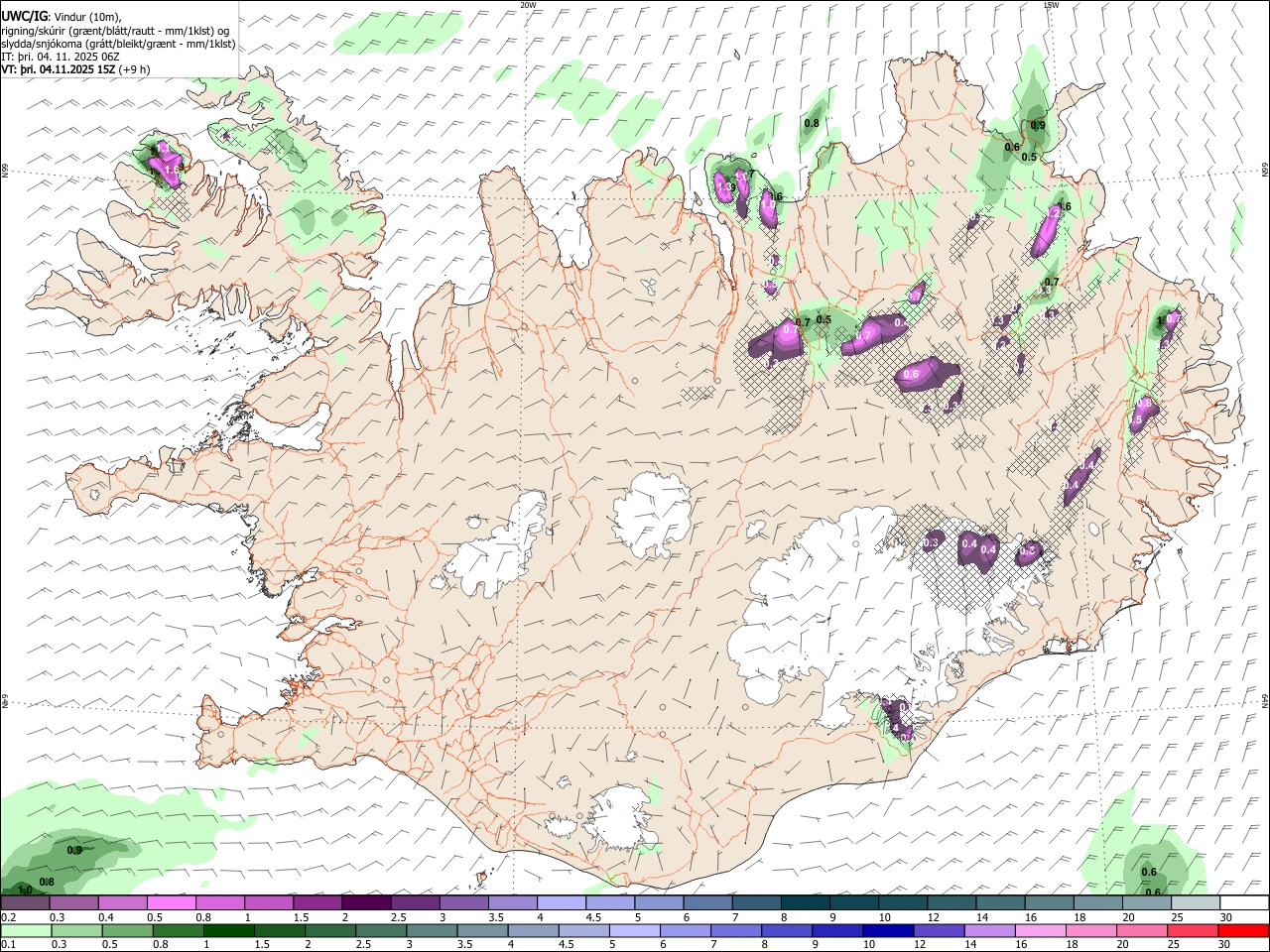Choose the dark blue 10–12 rain scale swatch
Viewport: 1270px width, 952px height.
[886, 931]
